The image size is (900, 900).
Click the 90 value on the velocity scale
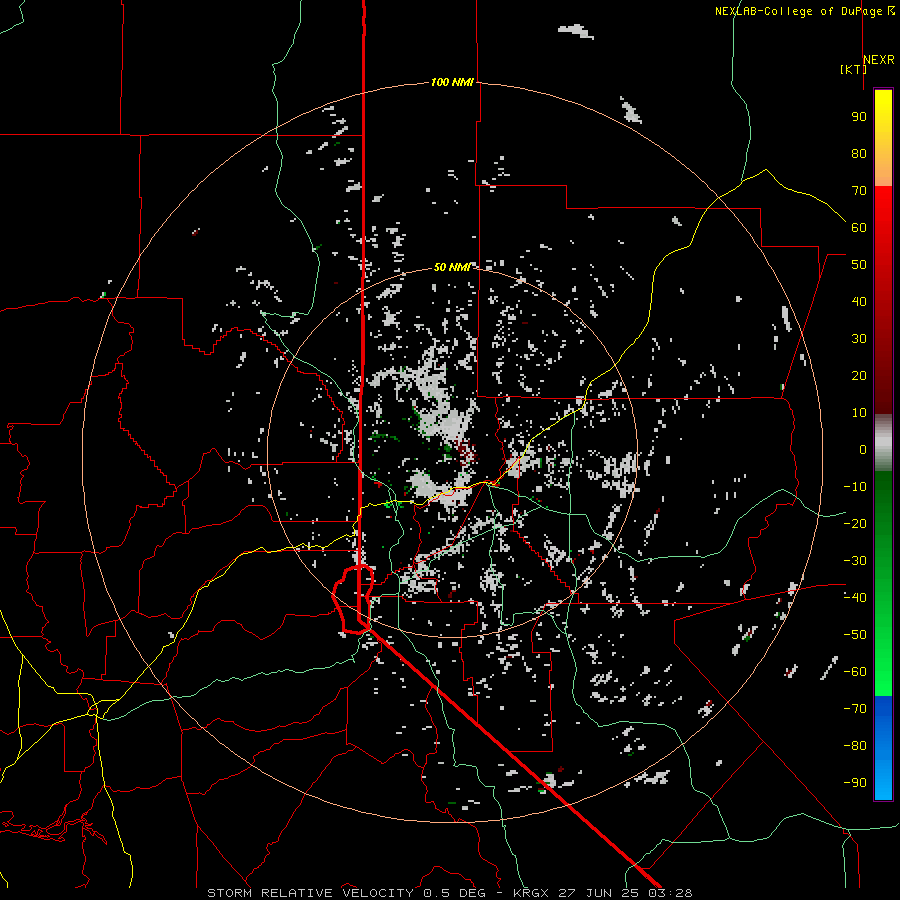(859, 117)
